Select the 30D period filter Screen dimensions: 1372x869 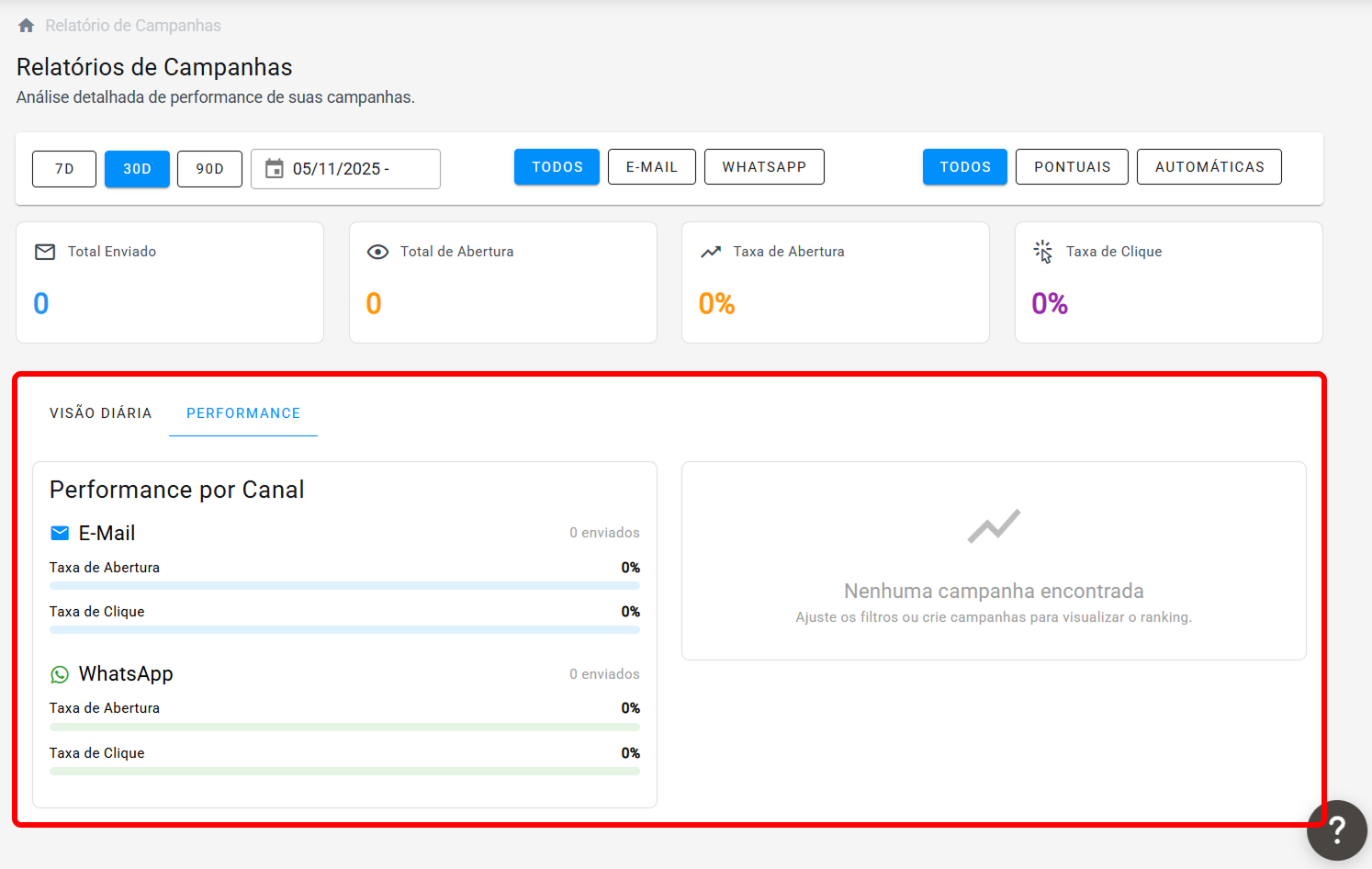[137, 169]
